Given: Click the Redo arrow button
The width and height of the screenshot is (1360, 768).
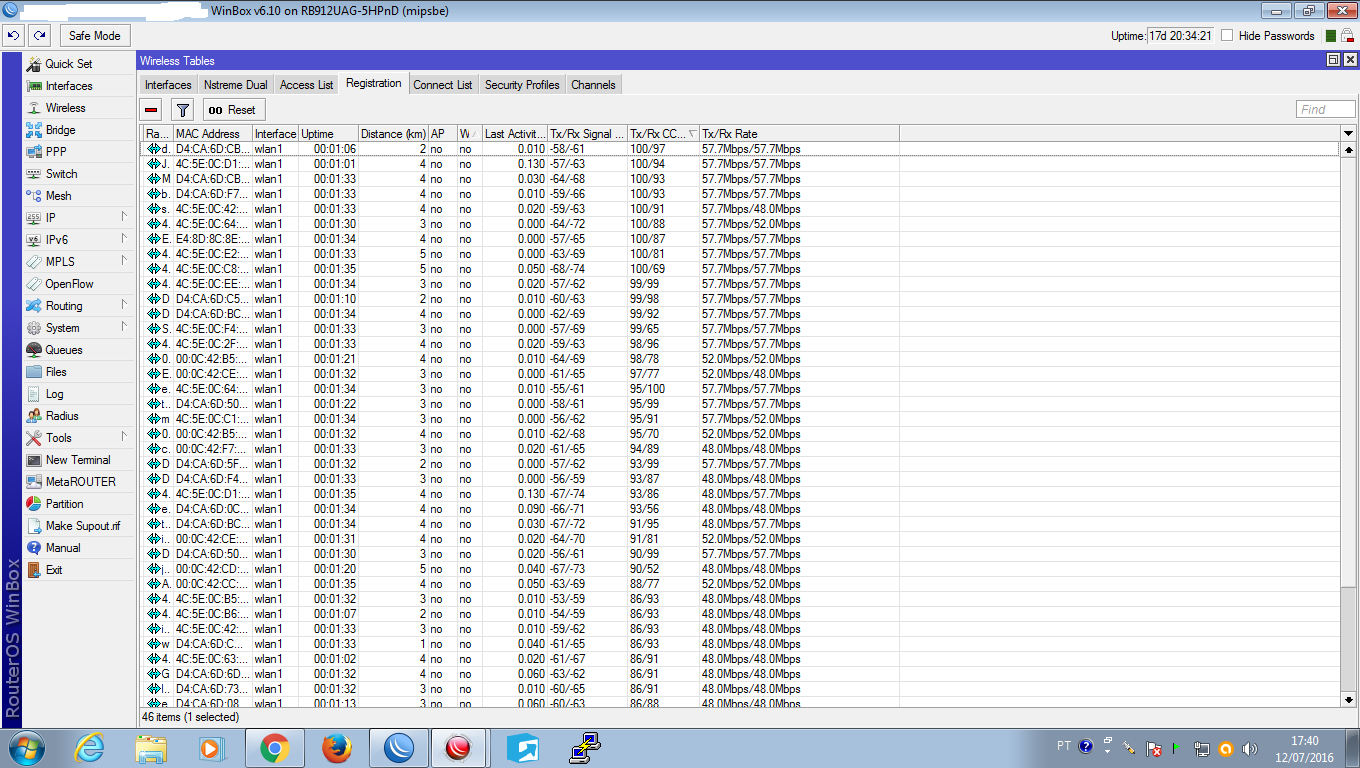Looking at the screenshot, I should pos(38,36).
